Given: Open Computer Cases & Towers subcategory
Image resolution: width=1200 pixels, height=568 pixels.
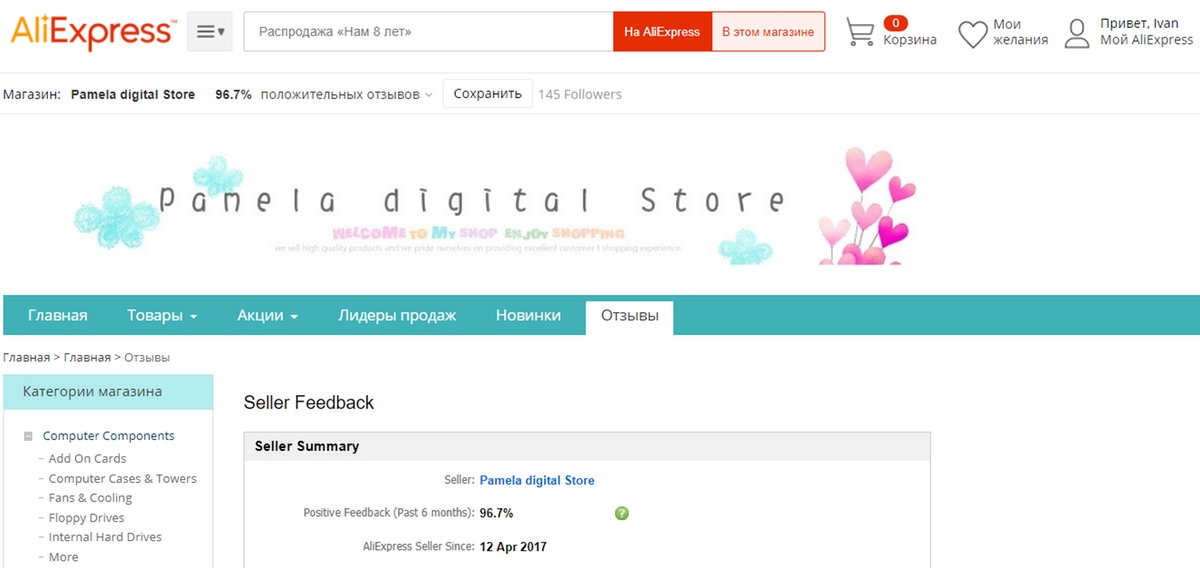Looking at the screenshot, I should pos(122,478).
